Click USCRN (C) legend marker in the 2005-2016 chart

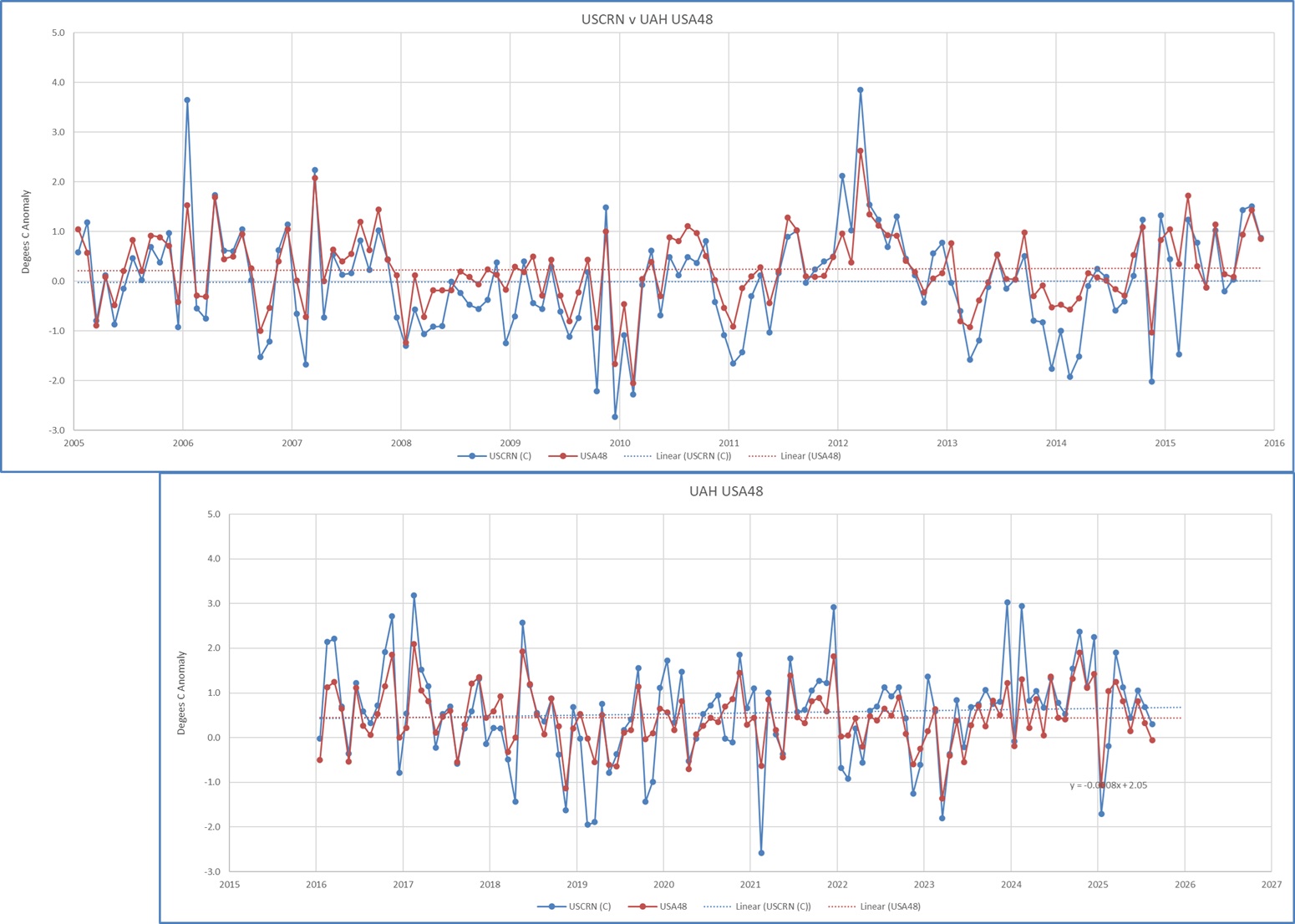(472, 456)
